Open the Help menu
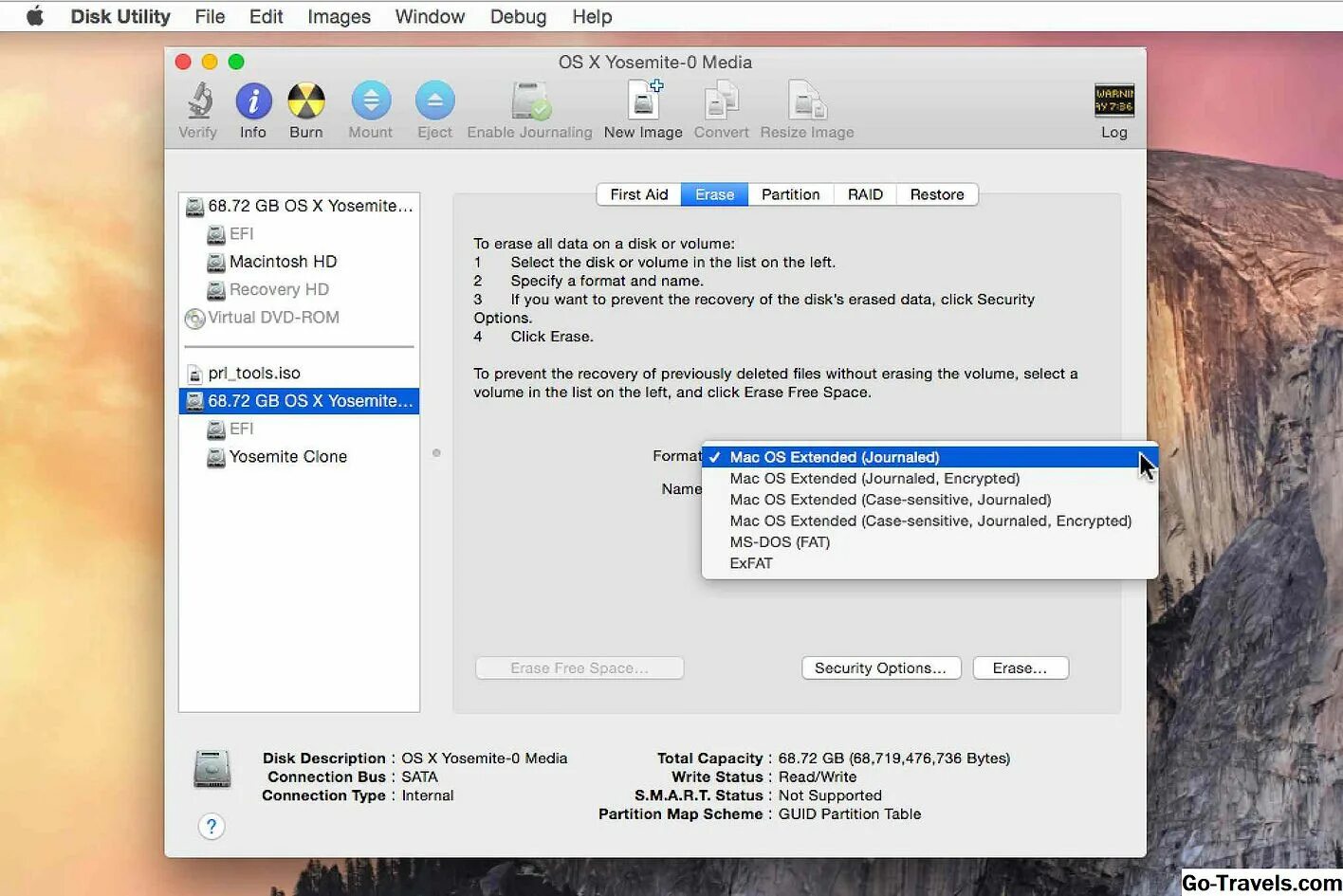 (x=592, y=16)
